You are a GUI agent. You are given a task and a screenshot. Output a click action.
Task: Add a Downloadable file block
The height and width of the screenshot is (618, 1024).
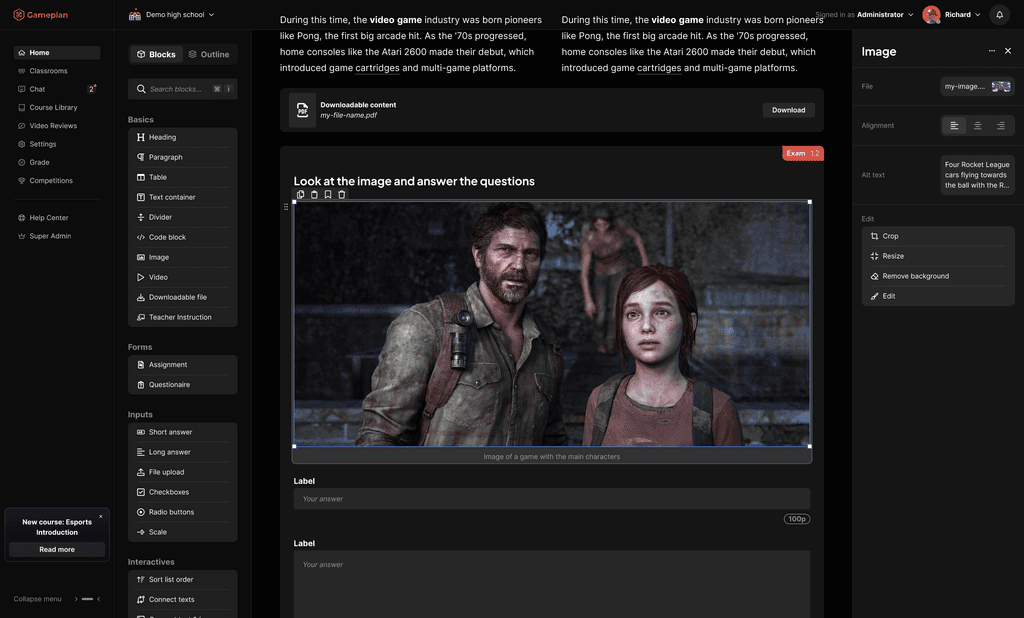183,297
